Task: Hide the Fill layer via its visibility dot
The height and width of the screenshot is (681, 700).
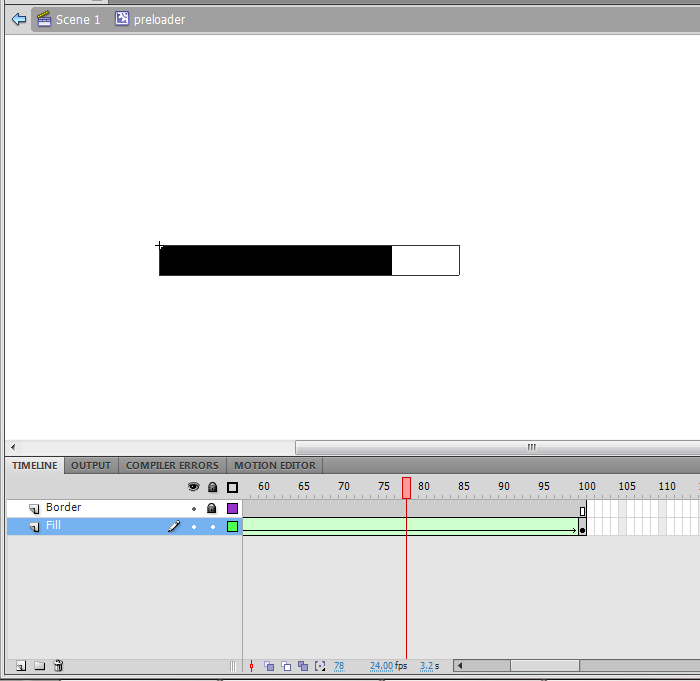Action: click(194, 527)
